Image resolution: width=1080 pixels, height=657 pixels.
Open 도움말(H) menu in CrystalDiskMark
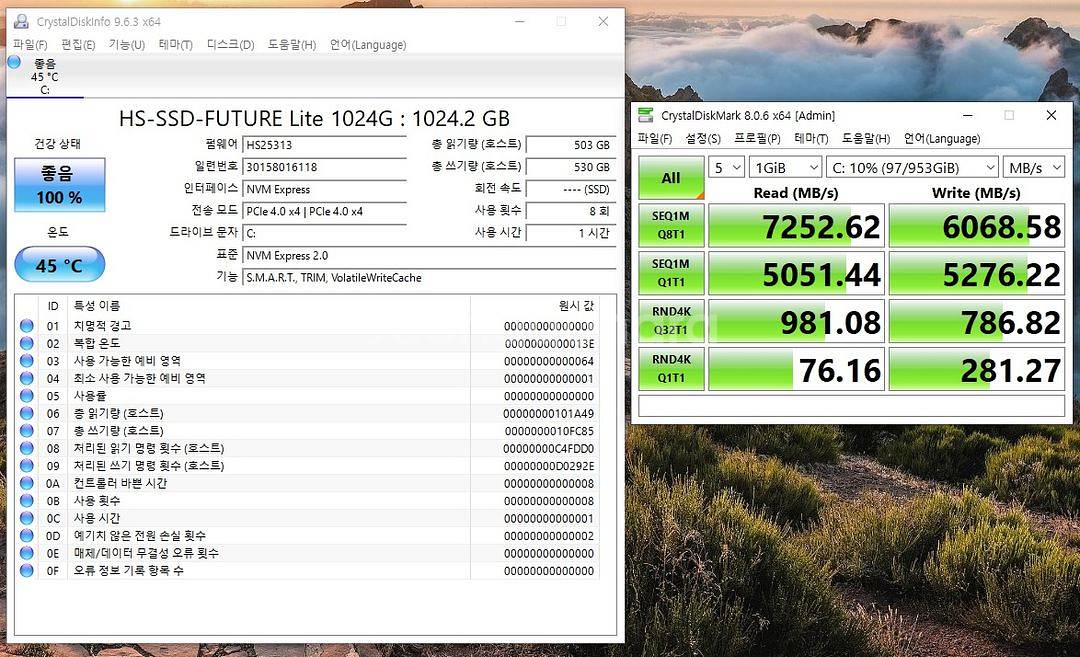(x=866, y=138)
